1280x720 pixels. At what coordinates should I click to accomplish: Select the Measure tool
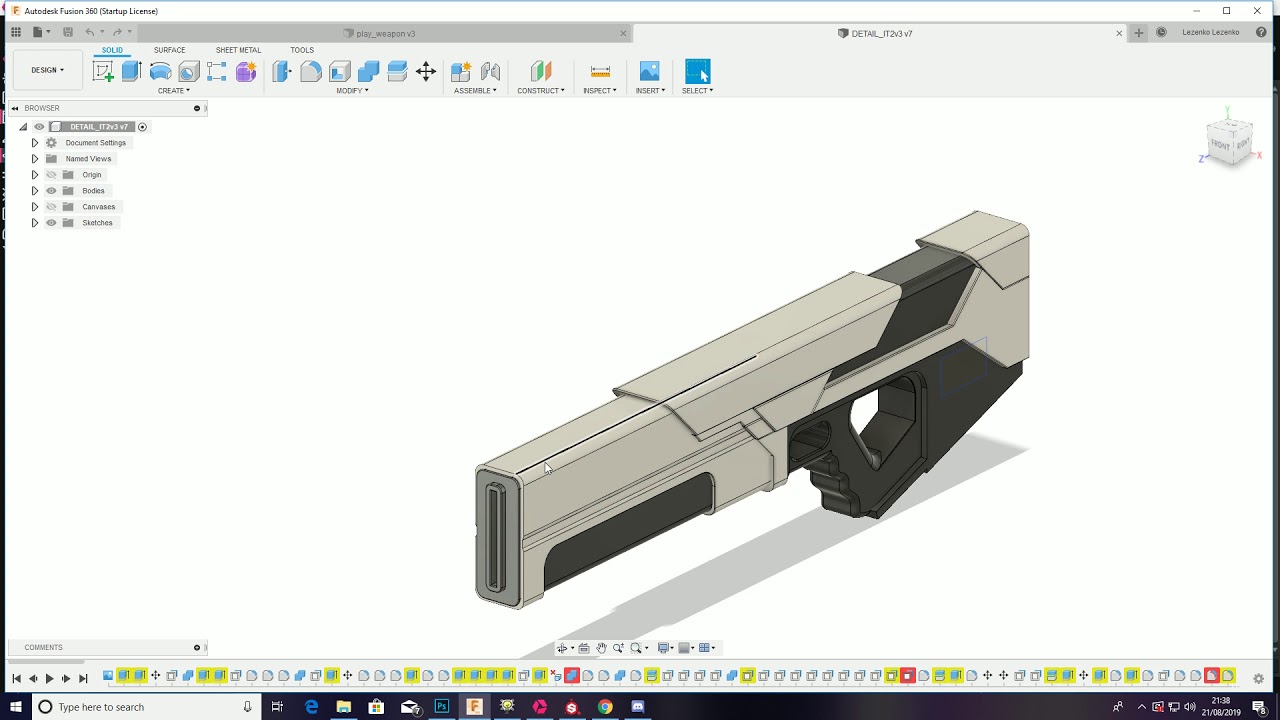[600, 71]
